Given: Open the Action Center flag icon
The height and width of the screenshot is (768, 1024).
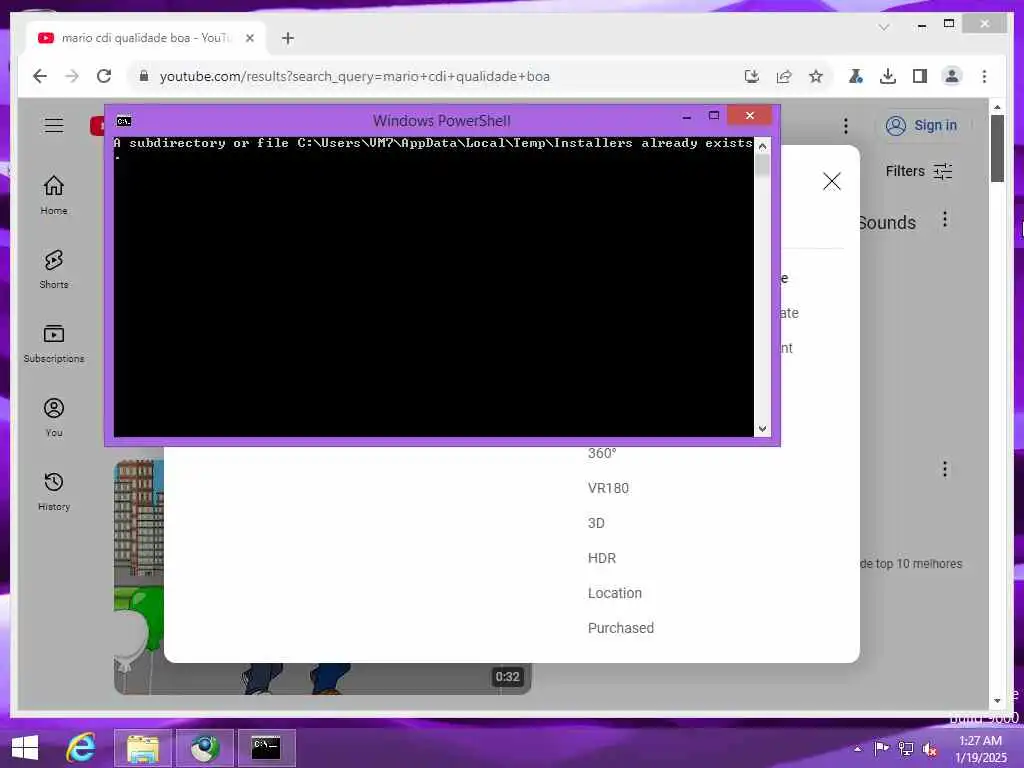Looking at the screenshot, I should [882, 748].
